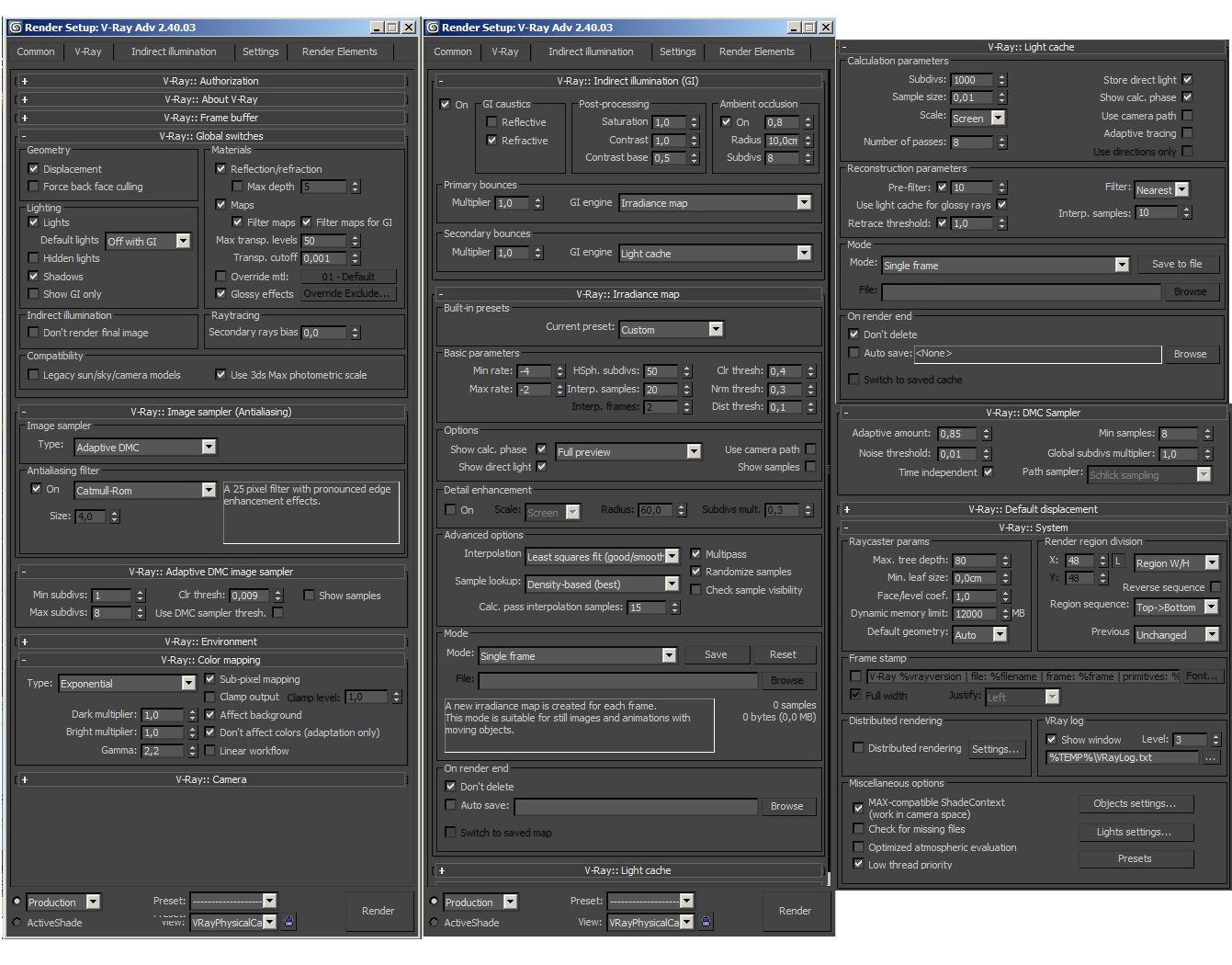Screen dimensions: 1232x965
Task: Open V-Ray tab in the Irradiance map window
Action: (505, 51)
